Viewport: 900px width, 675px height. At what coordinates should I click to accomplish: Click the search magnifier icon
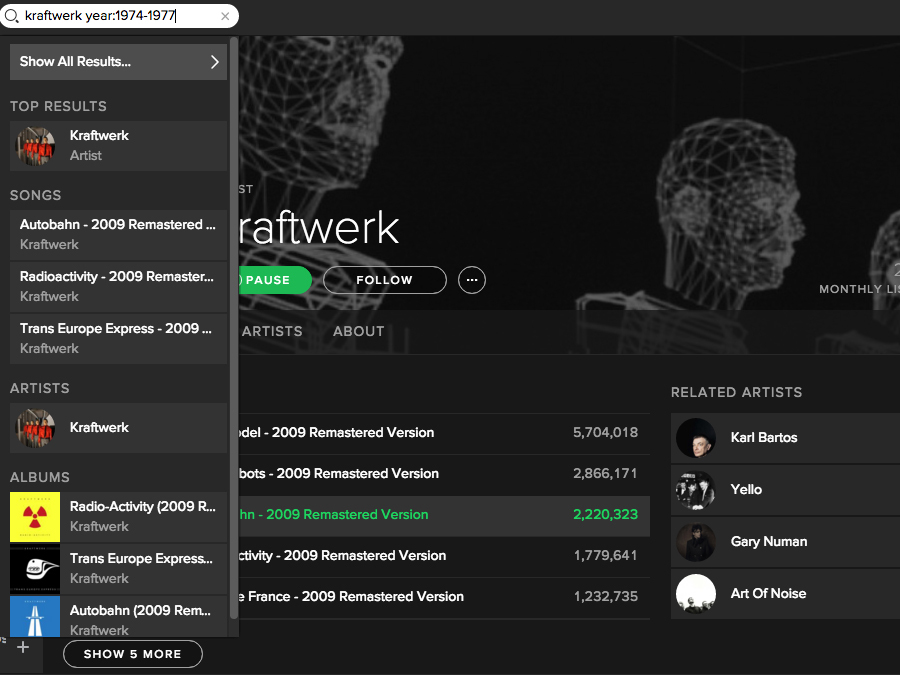coord(11,15)
